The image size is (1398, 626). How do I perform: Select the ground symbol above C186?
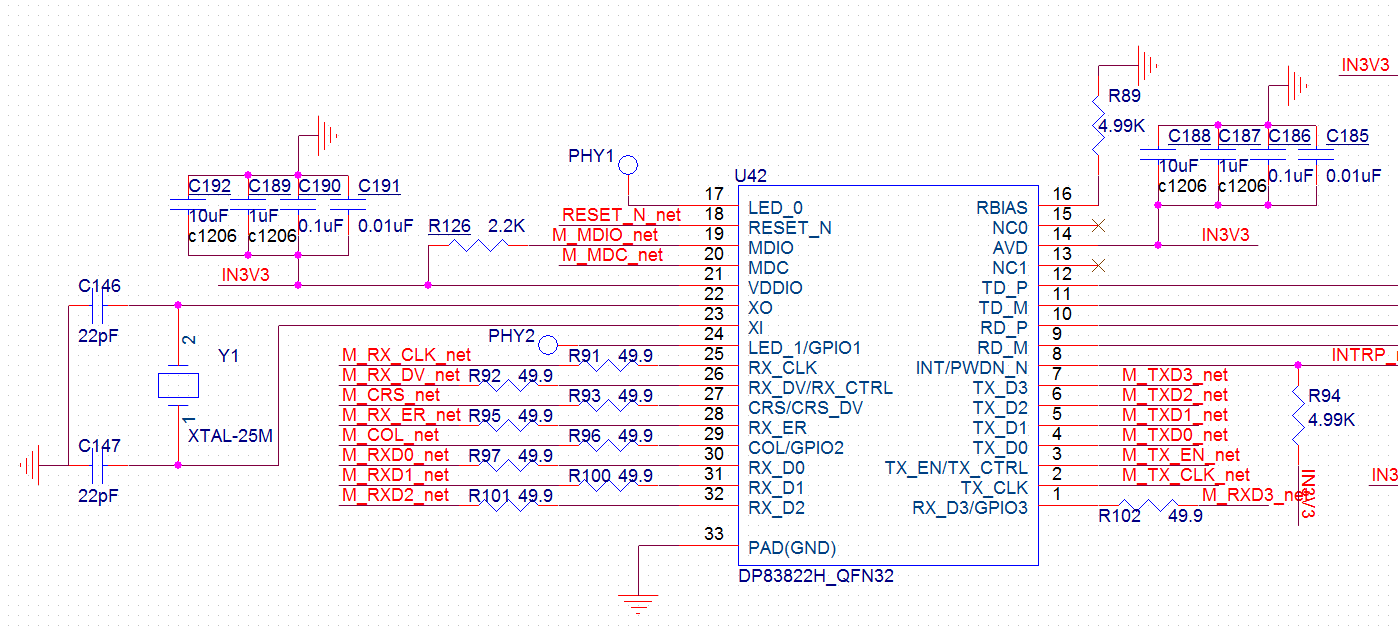pyautogui.click(x=1297, y=85)
